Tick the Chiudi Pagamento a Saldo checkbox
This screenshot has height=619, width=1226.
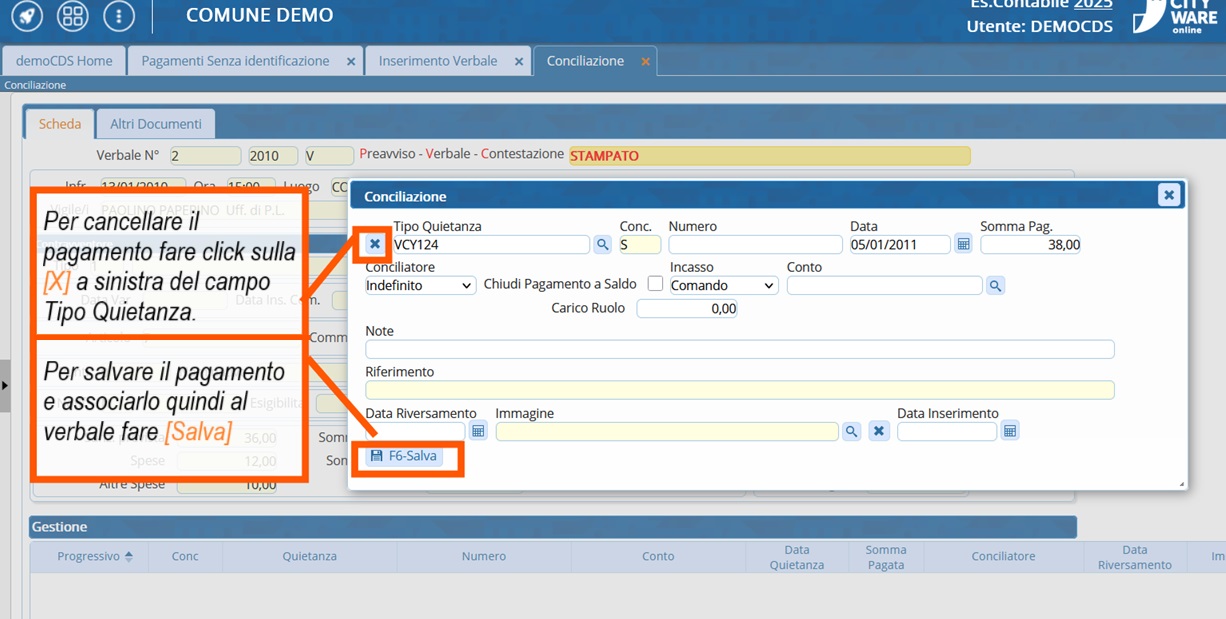tap(655, 284)
